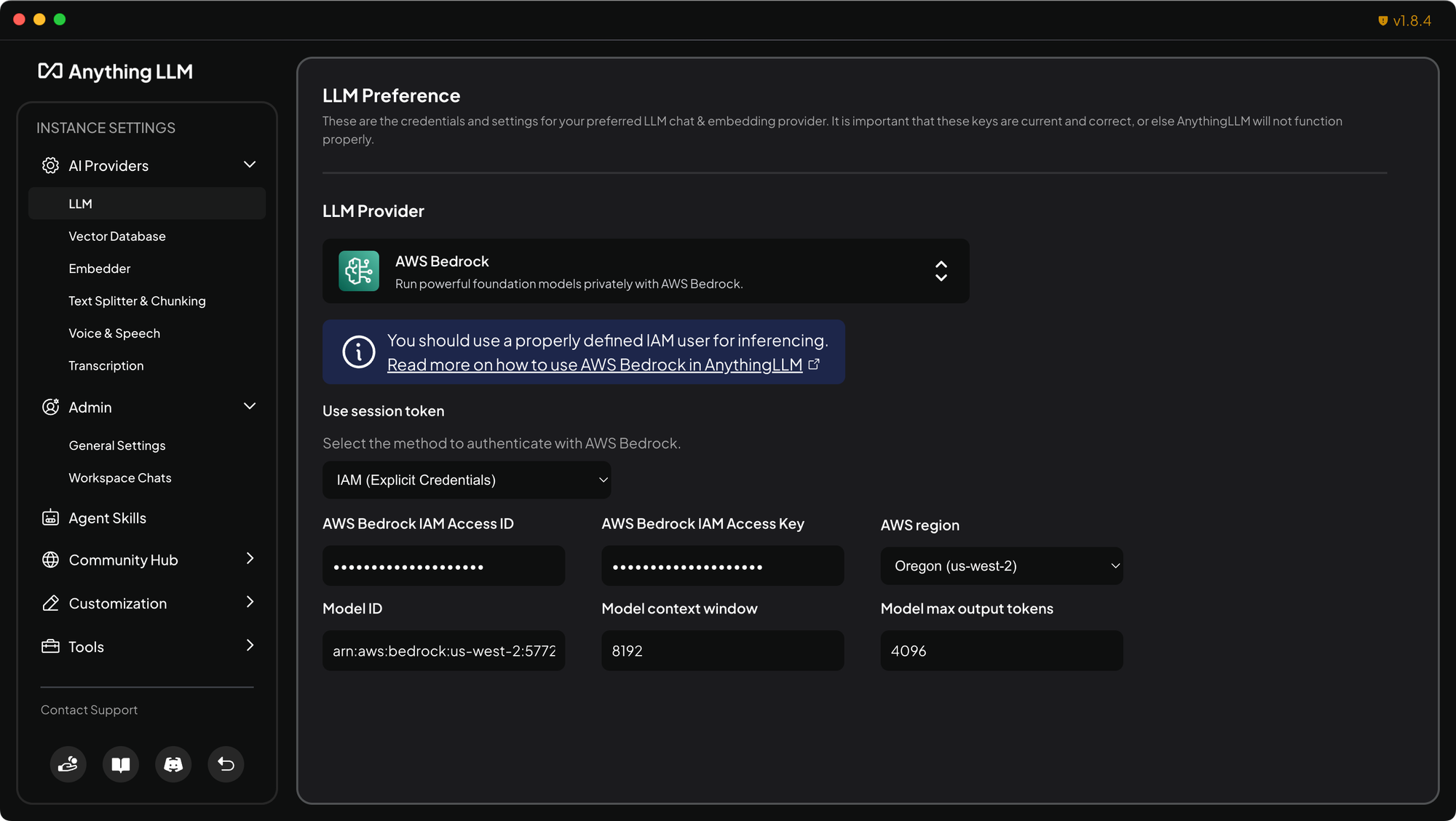The height and width of the screenshot is (821, 1456).
Task: Click the Tools briefcase icon
Action: 50,646
